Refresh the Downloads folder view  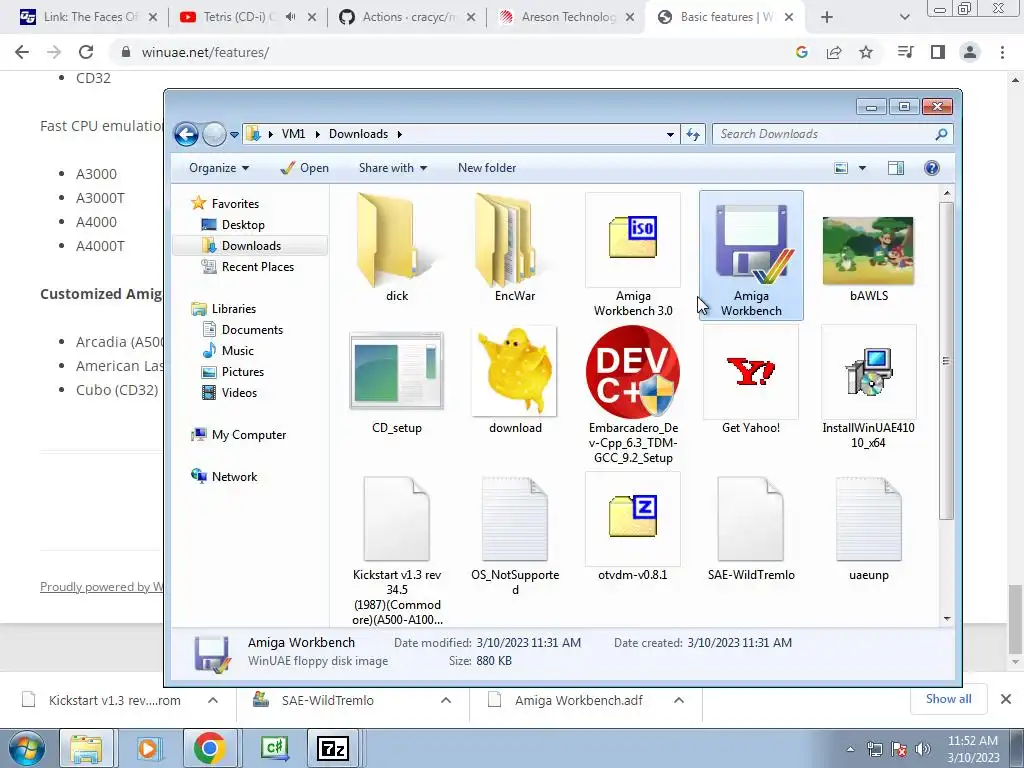tap(693, 135)
